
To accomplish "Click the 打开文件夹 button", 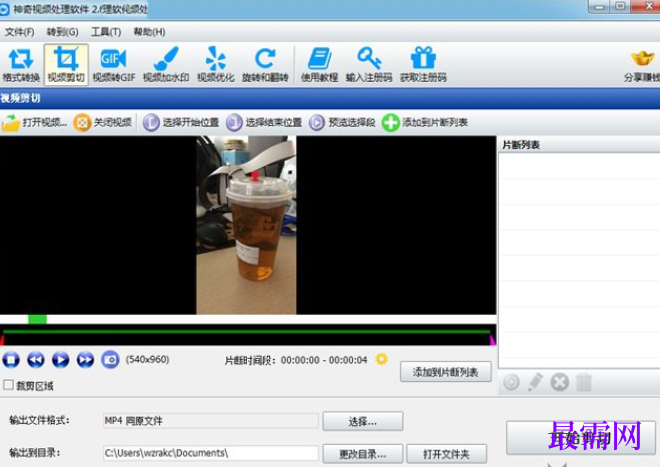I will pyautogui.click(x=447, y=454).
